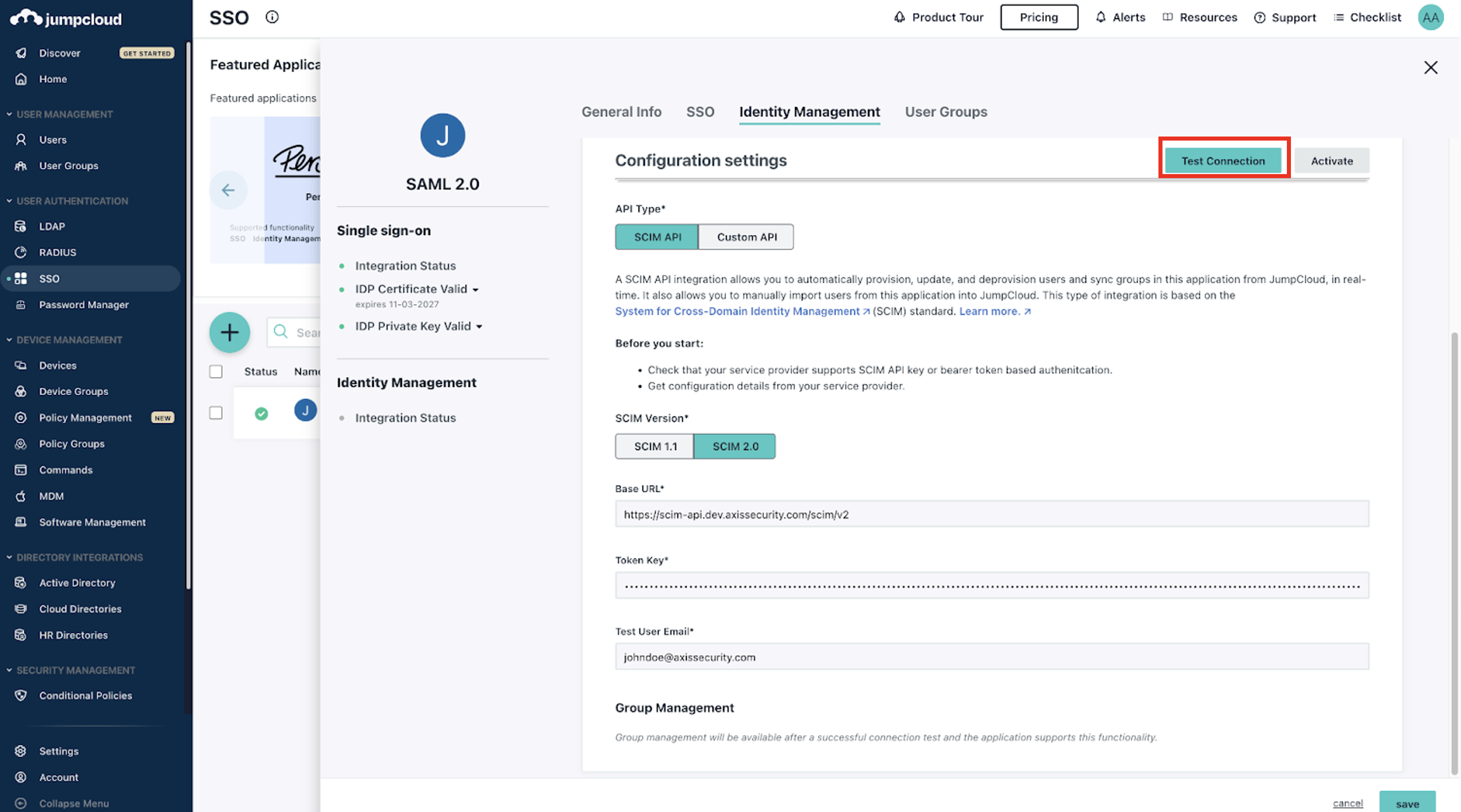The image size is (1461, 812).
Task: Collapse the Security Management section
Action: (x=10, y=670)
